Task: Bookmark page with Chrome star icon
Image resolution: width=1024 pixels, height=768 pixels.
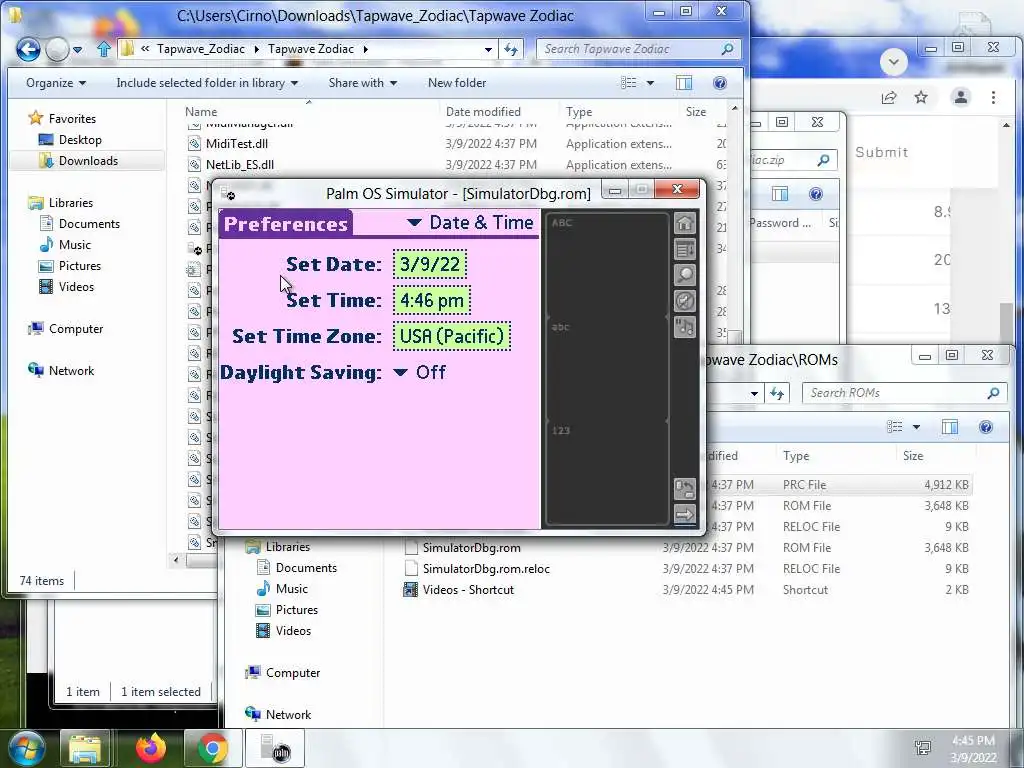Action: [921, 98]
